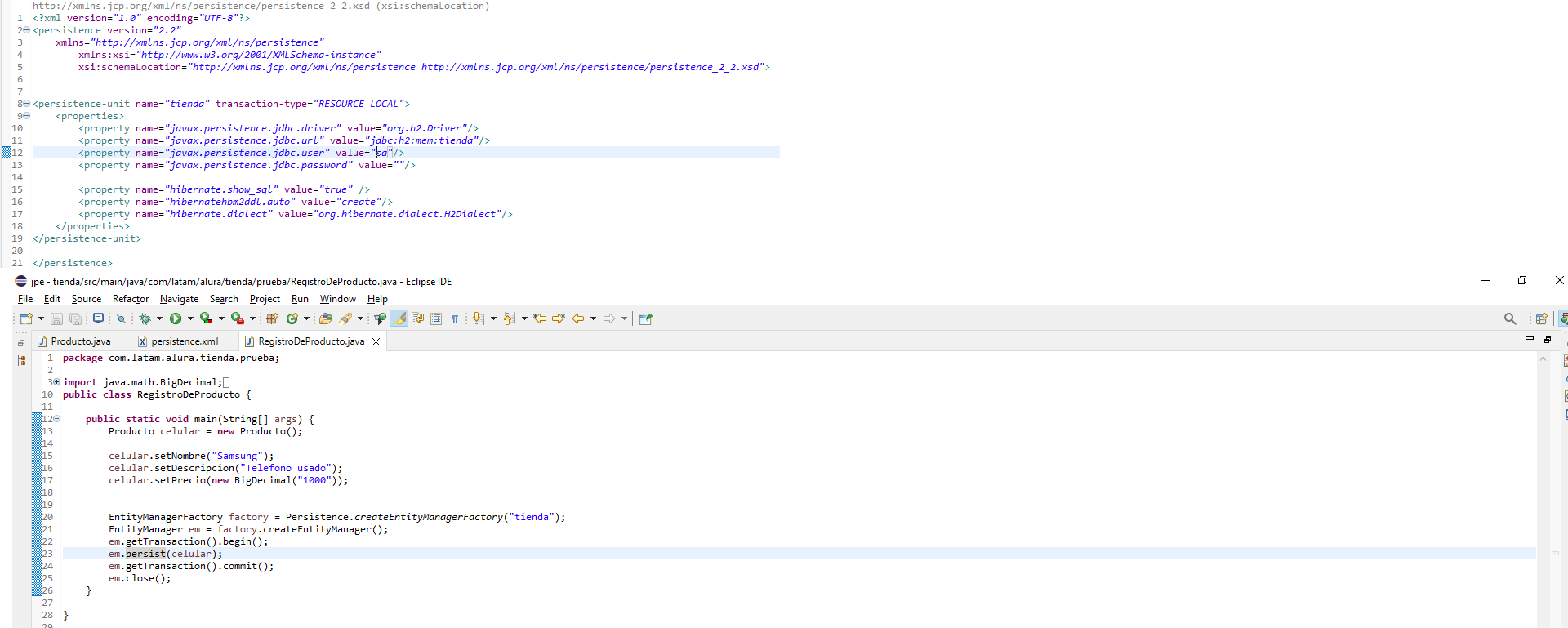Viewport: 1568px width, 628px height.
Task: Toggle Word Wrap in editor
Action: (418, 318)
